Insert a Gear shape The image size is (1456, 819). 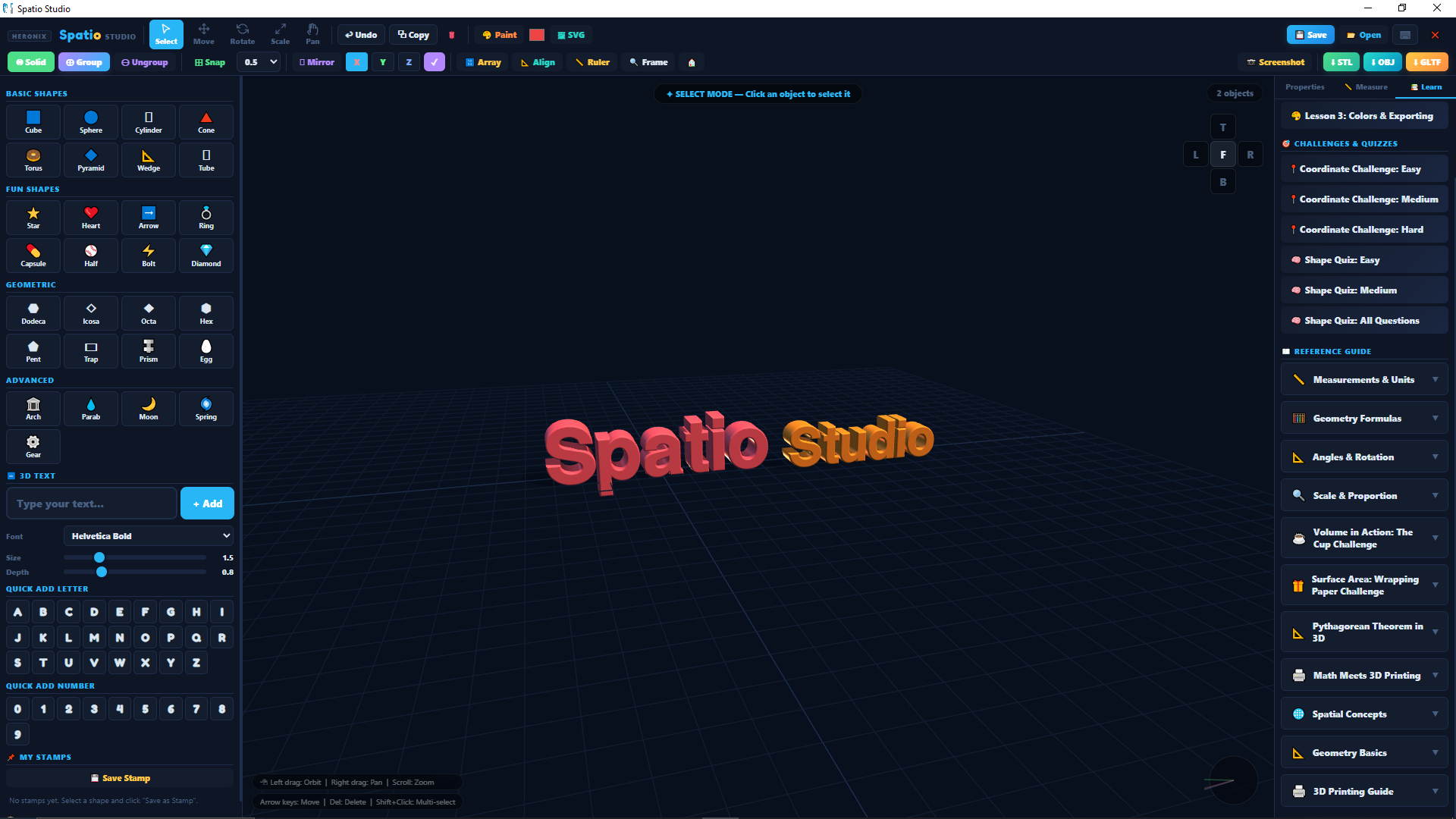(33, 446)
